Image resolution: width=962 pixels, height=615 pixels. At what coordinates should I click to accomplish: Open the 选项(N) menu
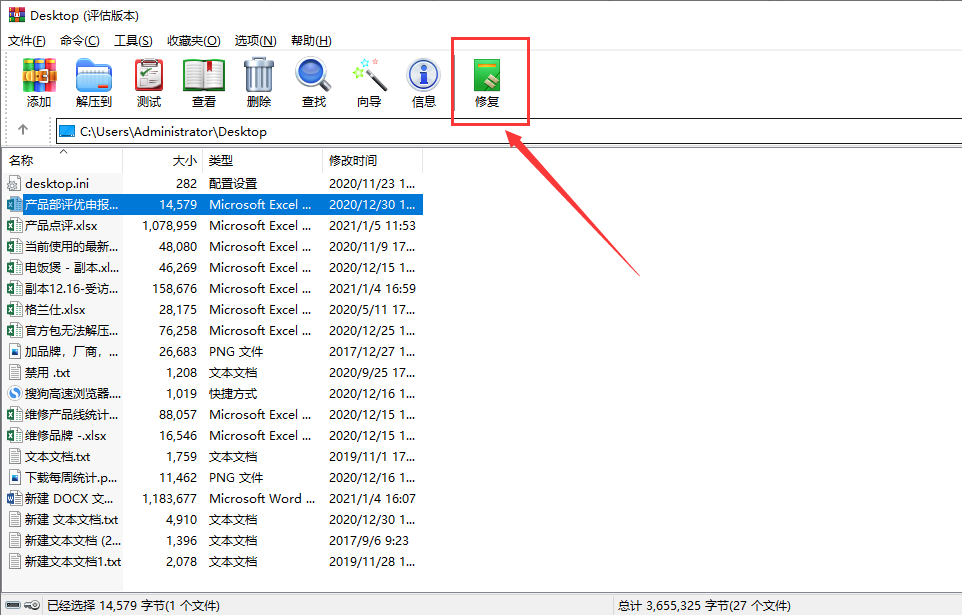(255, 41)
